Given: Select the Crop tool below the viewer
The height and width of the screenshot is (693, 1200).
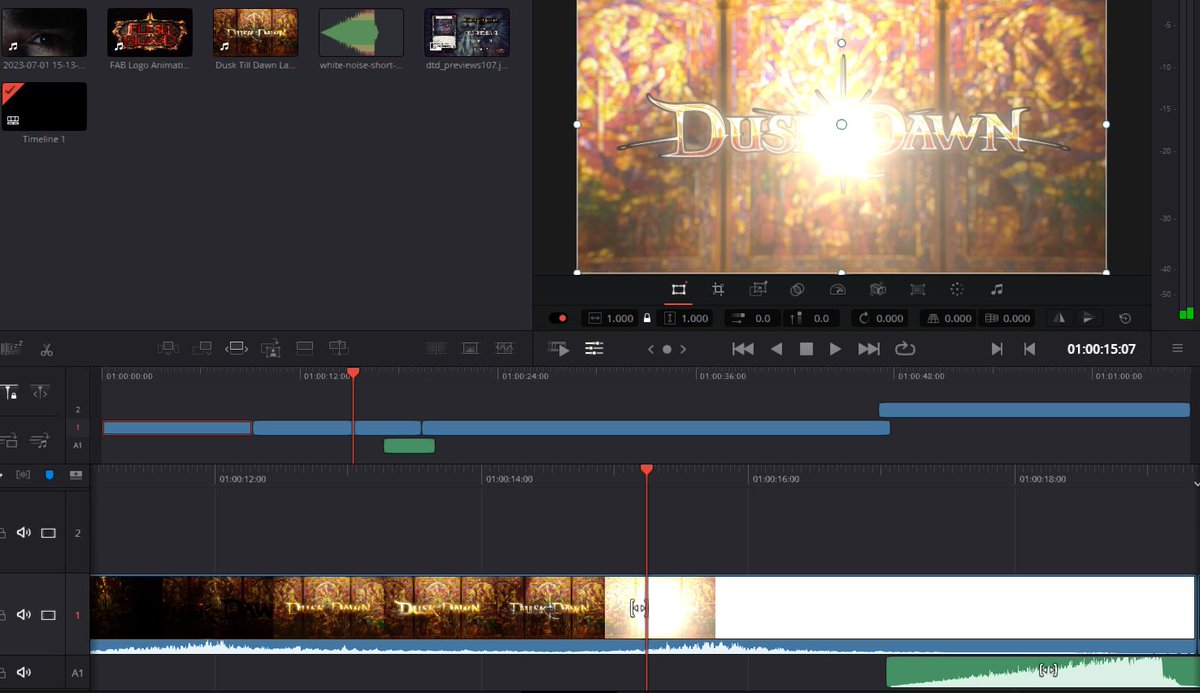Looking at the screenshot, I should click(x=718, y=289).
